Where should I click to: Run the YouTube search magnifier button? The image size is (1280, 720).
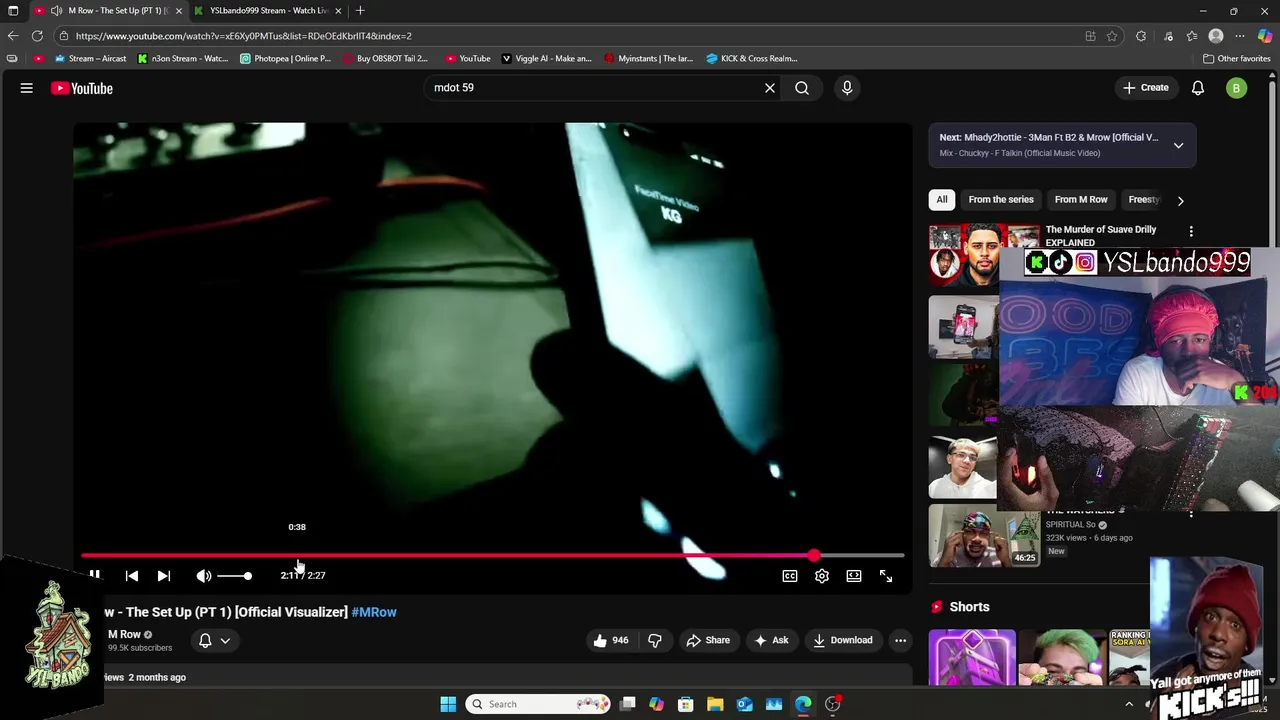[802, 88]
